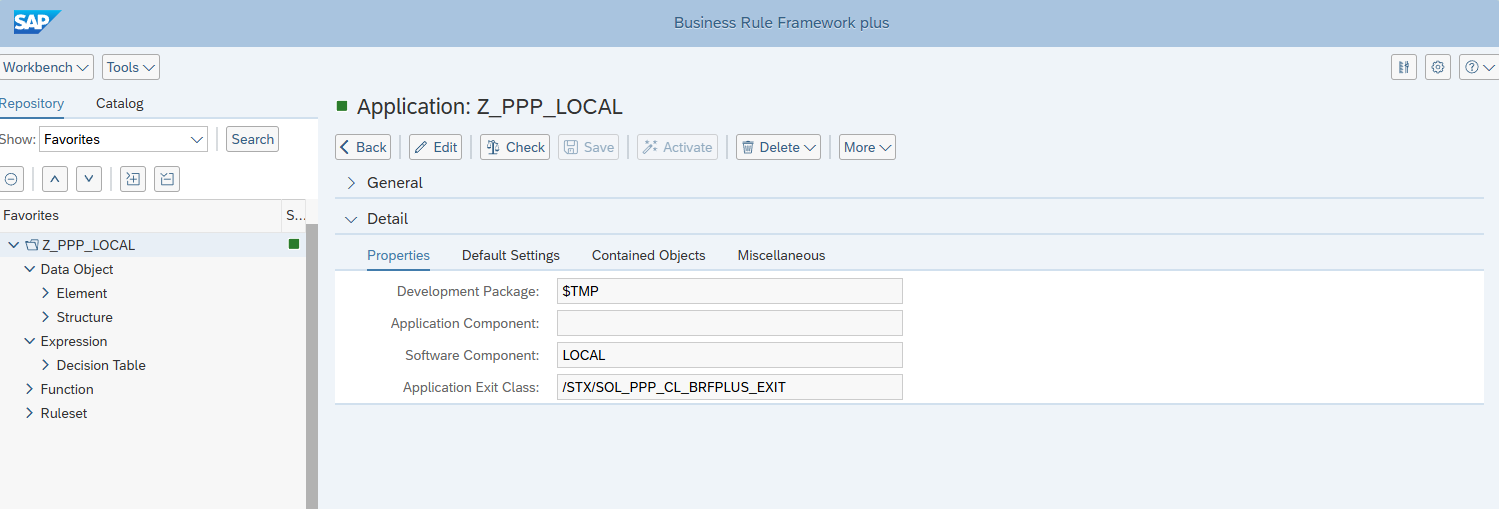Image resolution: width=1499 pixels, height=509 pixels.
Task: Open the Miscellaneous tab
Action: [782, 255]
